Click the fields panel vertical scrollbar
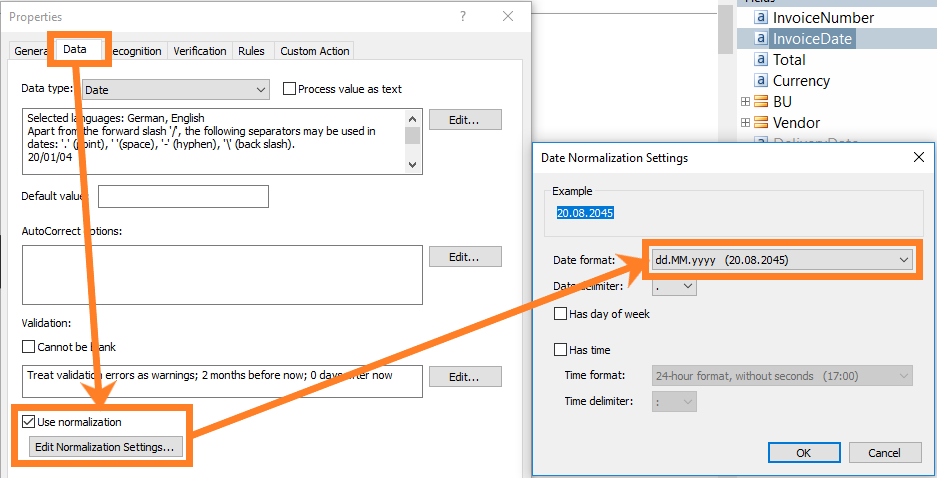The image size is (937, 478). point(726,27)
